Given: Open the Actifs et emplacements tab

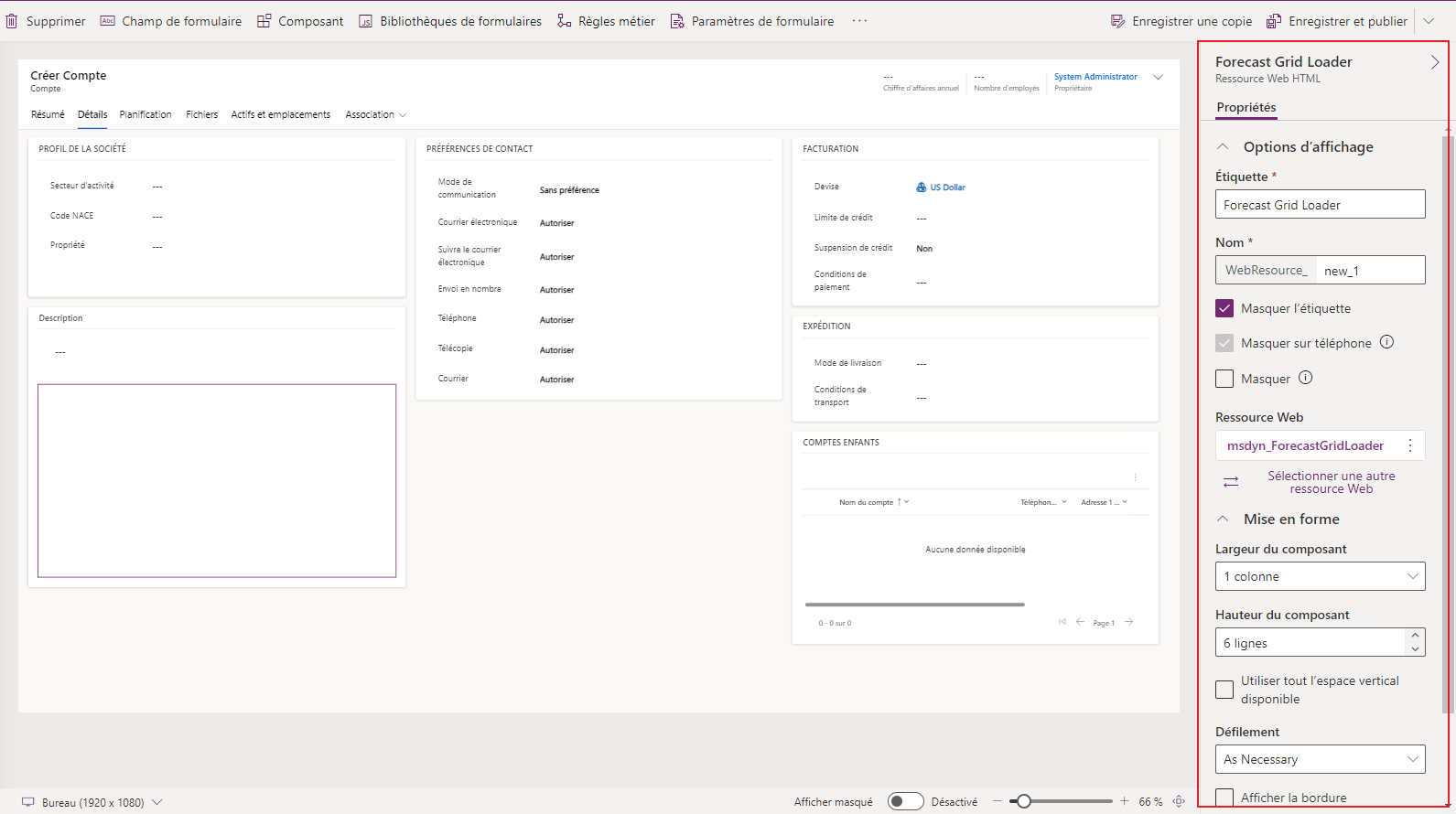Looking at the screenshot, I should click(x=281, y=114).
